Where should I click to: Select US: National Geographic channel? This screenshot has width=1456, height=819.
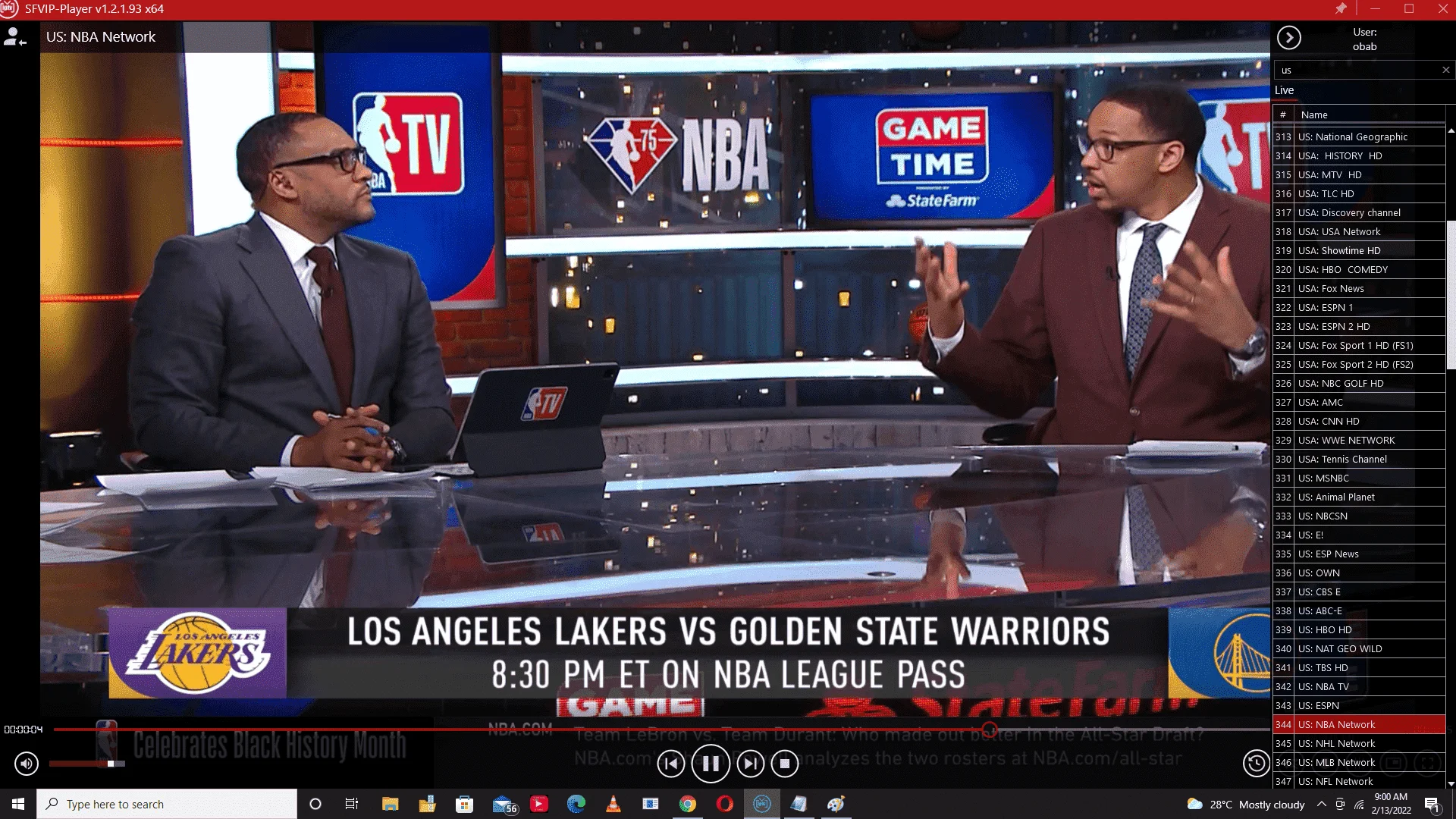(1359, 136)
